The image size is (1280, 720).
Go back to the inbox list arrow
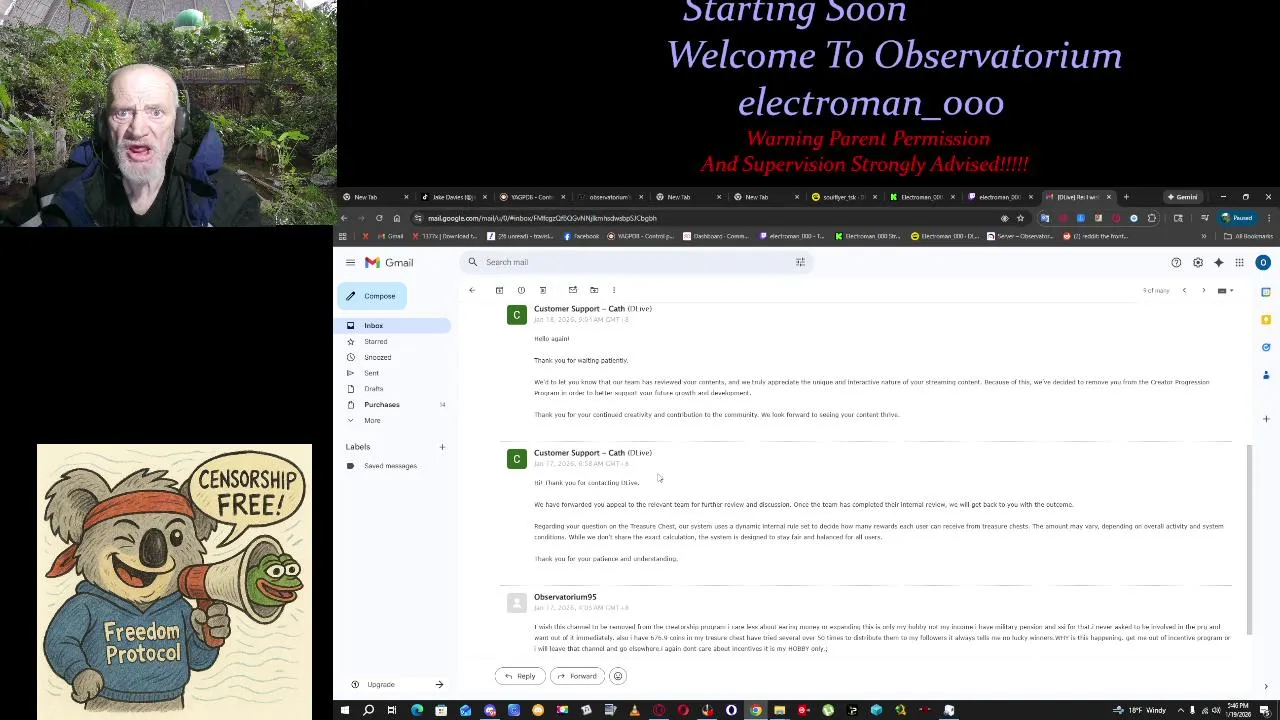(472, 290)
